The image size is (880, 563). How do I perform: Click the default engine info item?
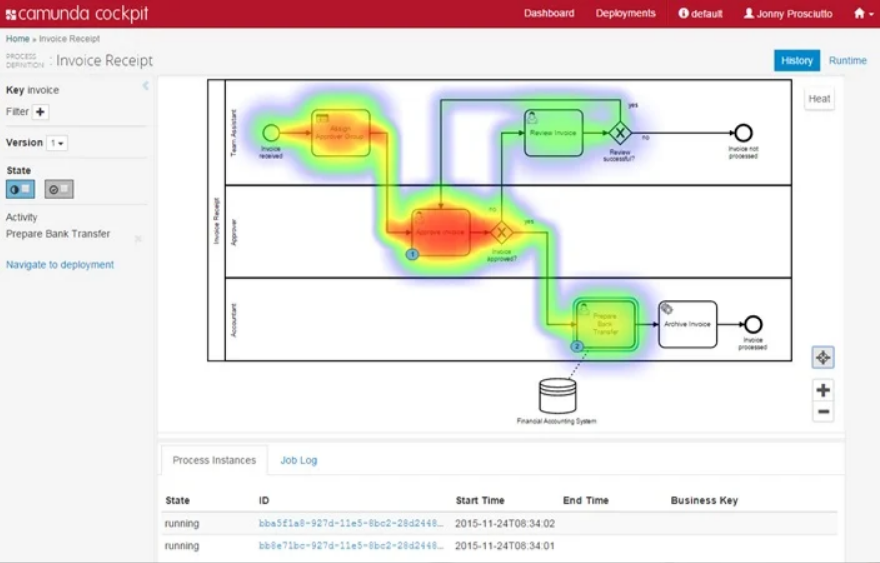coord(700,13)
